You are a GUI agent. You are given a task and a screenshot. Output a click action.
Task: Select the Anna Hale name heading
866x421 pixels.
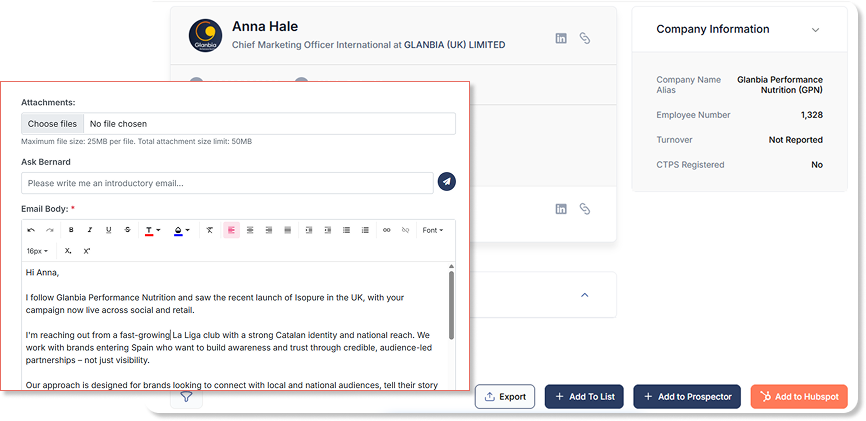click(265, 27)
